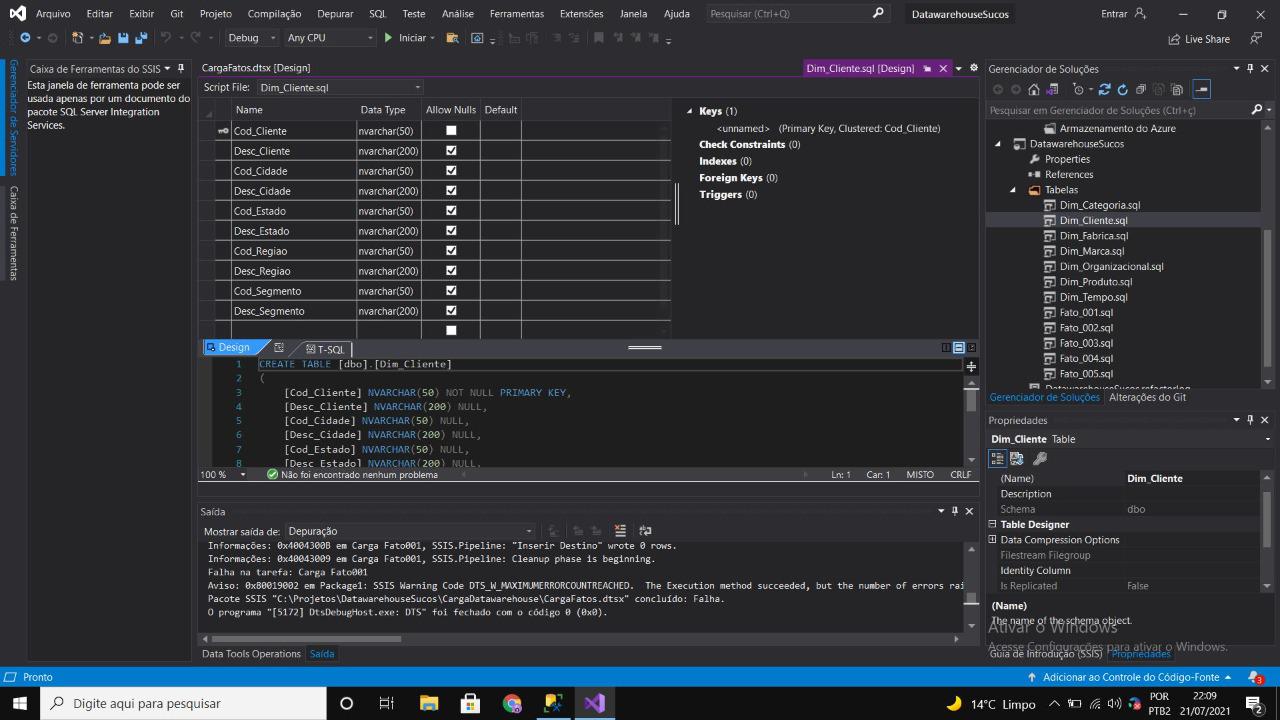Click the refresh icon in Gerenciador de Soluções
1280x720 pixels.
(1123, 89)
